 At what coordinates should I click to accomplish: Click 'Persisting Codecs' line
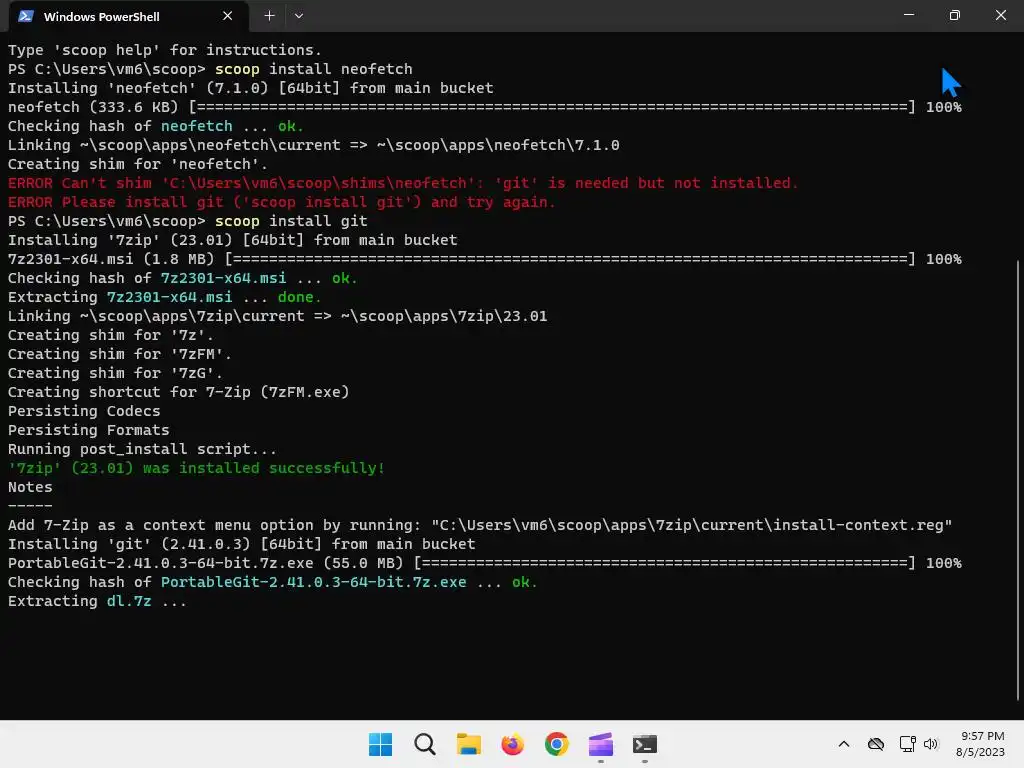84,411
